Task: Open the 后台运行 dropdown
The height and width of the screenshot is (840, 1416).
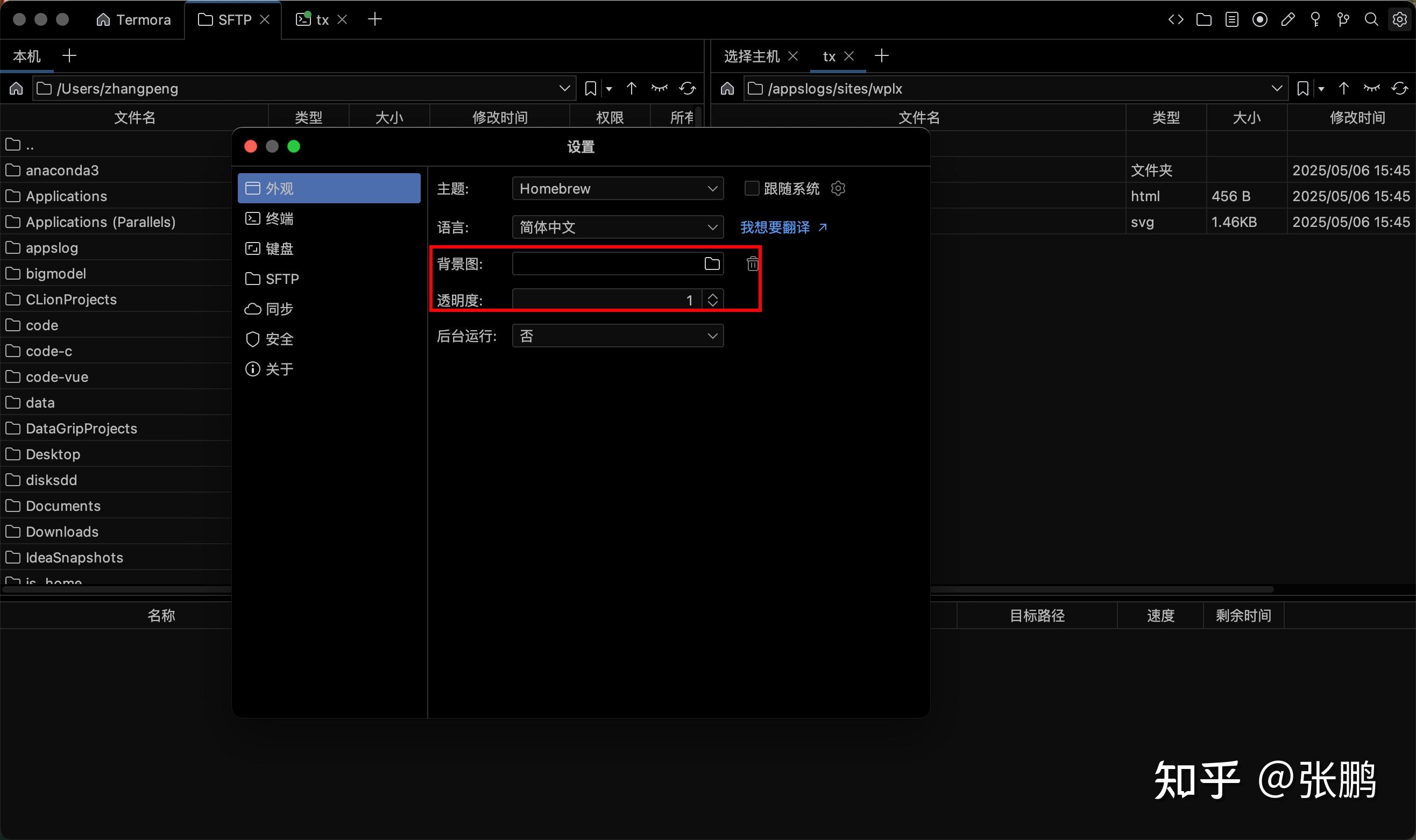Action: coord(617,336)
